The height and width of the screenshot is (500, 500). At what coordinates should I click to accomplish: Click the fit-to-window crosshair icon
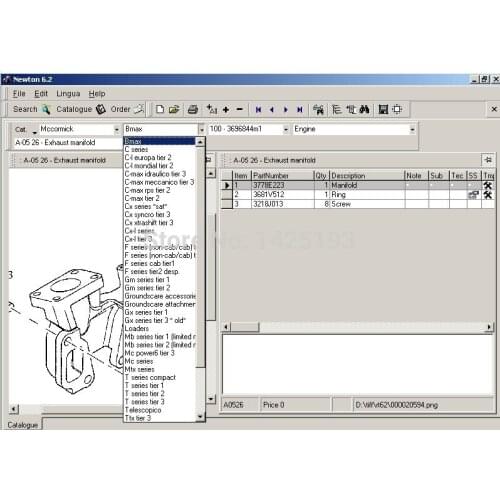[x=397, y=109]
